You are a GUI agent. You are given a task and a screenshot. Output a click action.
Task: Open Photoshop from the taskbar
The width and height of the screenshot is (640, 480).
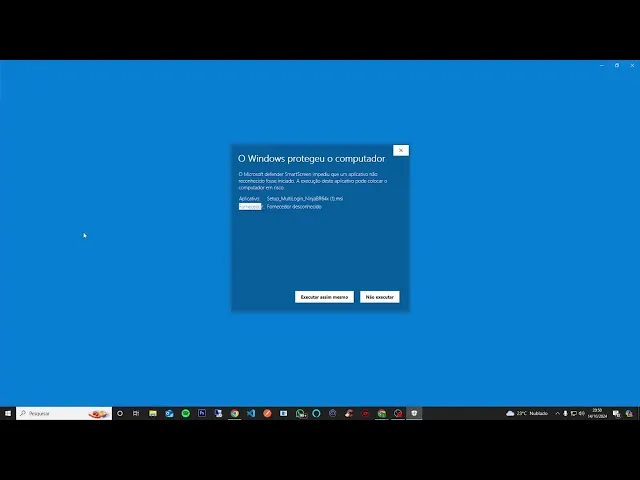(x=202, y=413)
